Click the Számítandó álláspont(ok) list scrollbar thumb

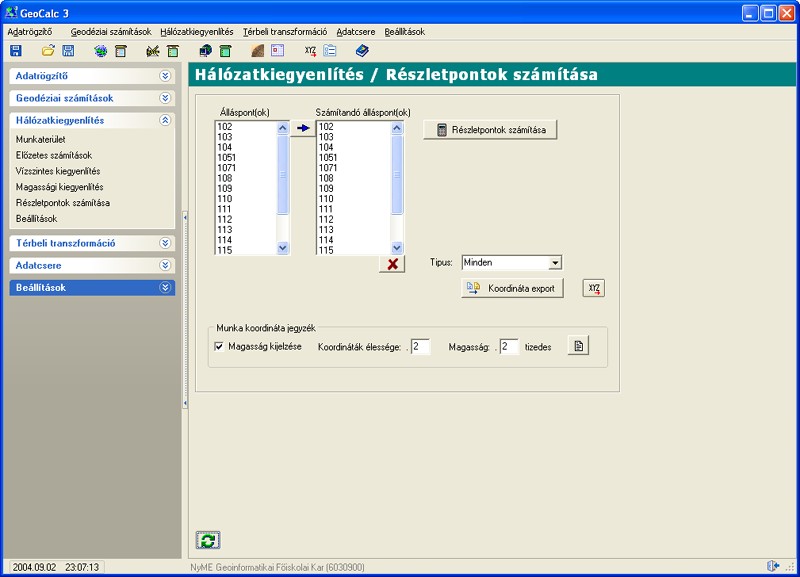[x=397, y=174]
